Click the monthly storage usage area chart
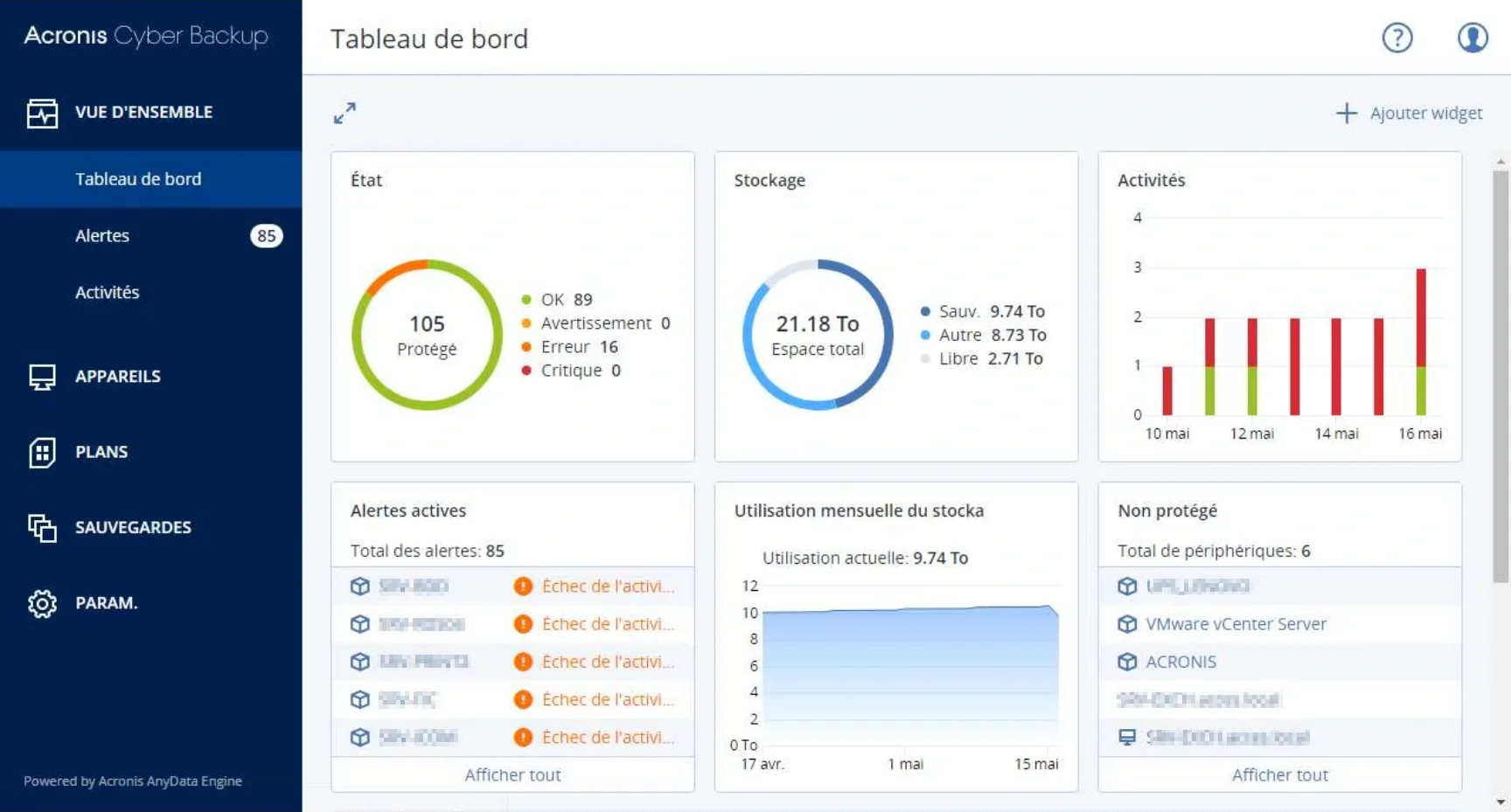The image size is (1511, 812). [x=909, y=675]
